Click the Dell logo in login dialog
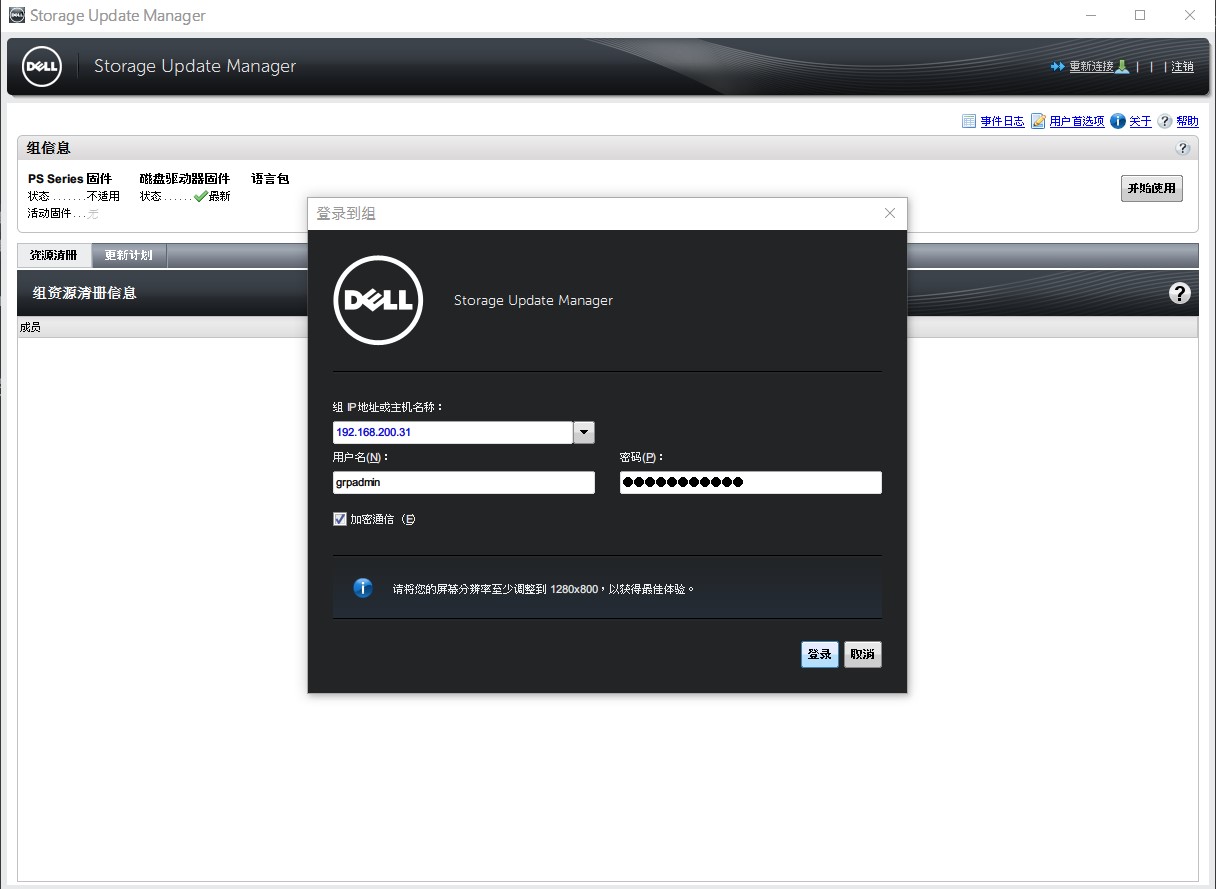Image resolution: width=1216 pixels, height=889 pixels. [378, 300]
